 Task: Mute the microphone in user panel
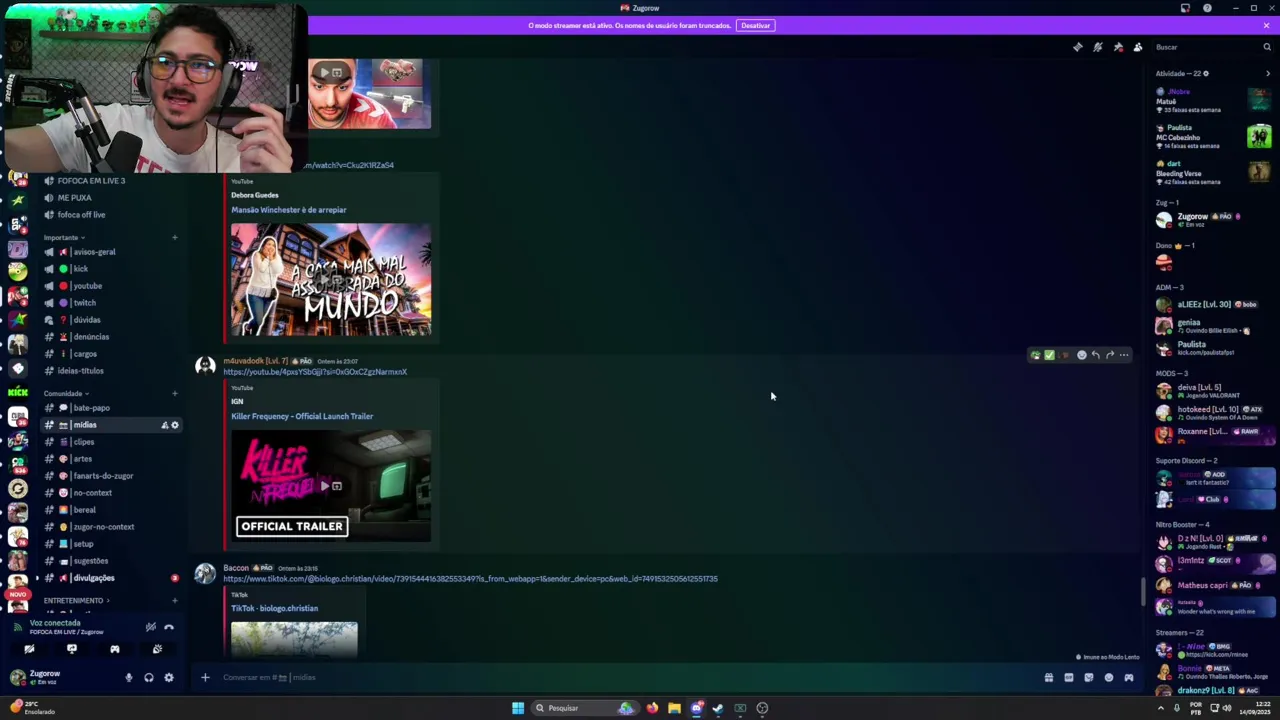pyautogui.click(x=128, y=678)
